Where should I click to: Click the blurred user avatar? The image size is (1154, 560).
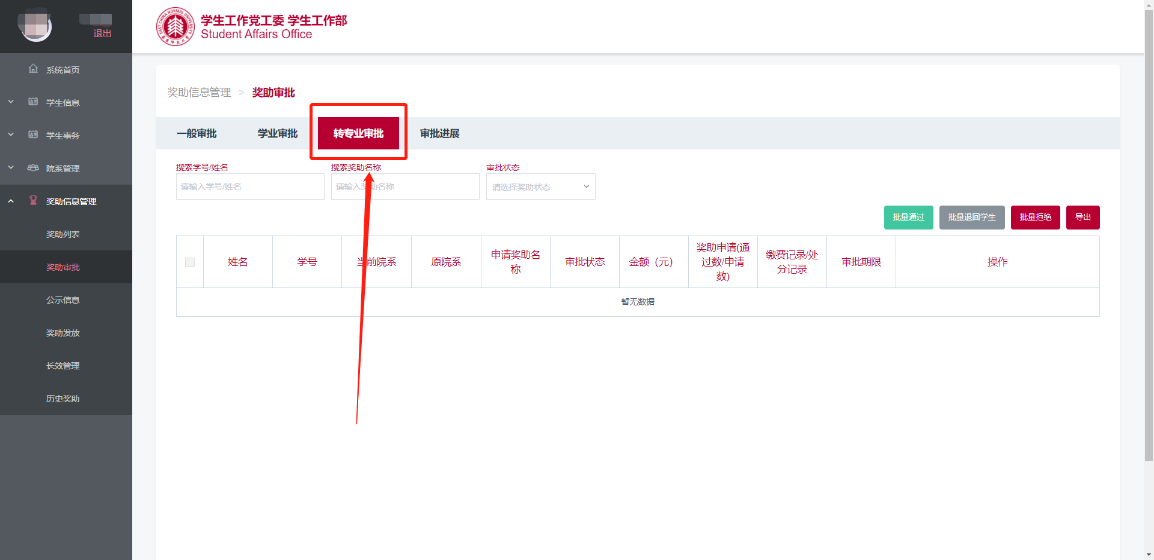click(37, 27)
